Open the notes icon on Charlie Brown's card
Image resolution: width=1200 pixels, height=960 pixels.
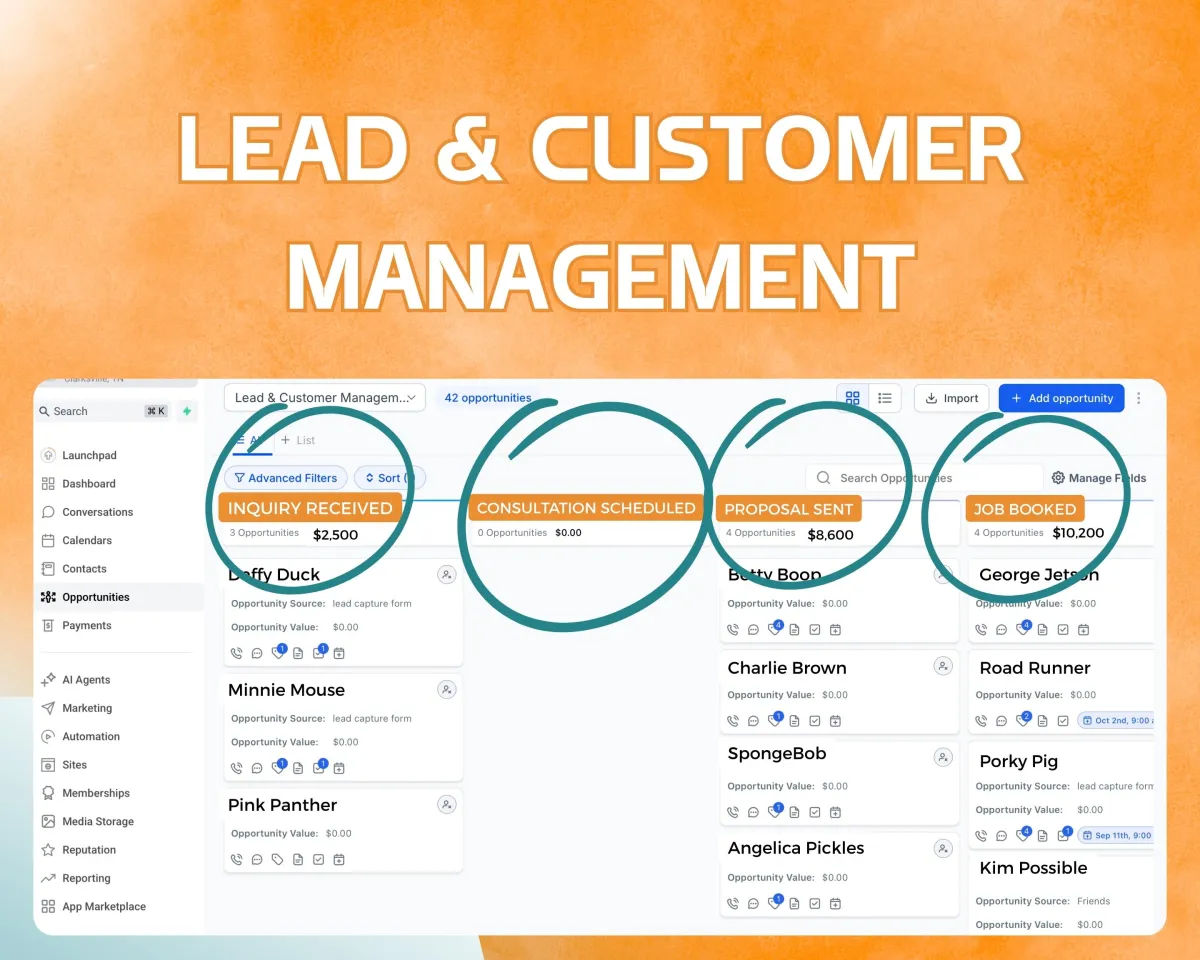pyautogui.click(x=794, y=720)
